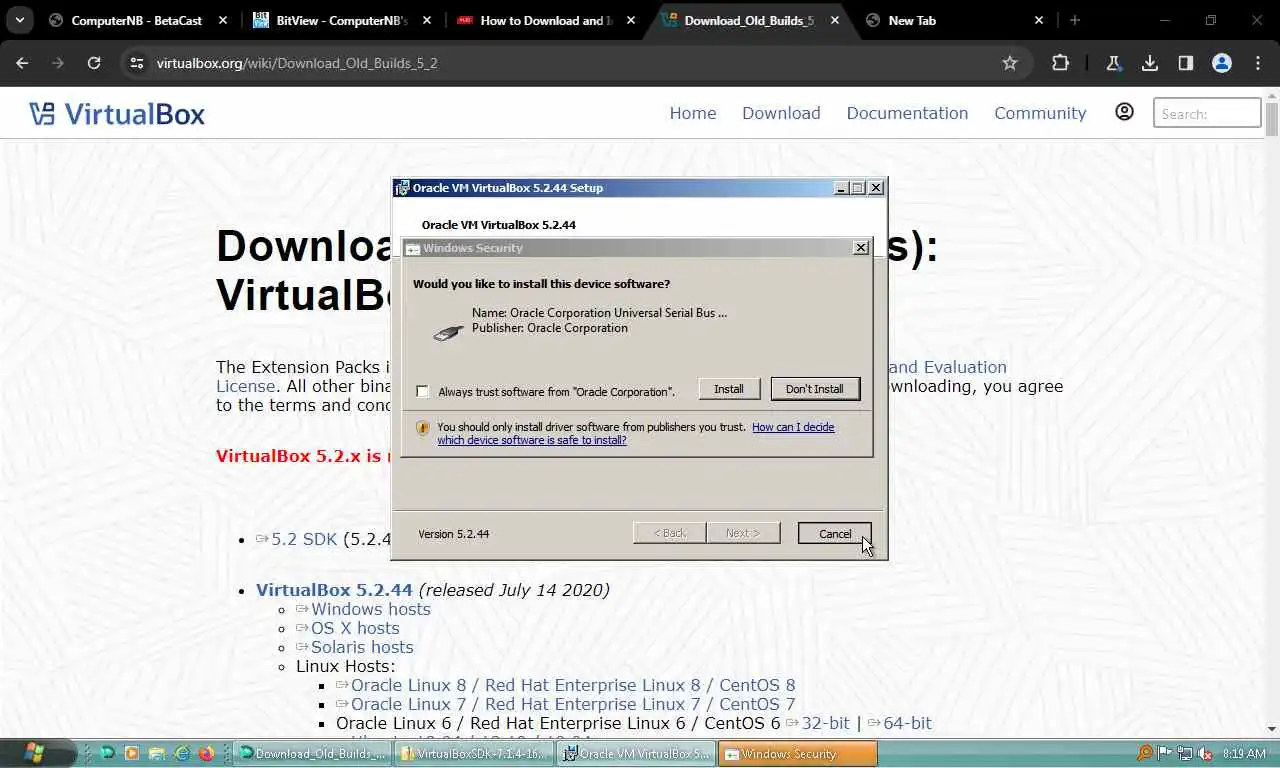The width and height of the screenshot is (1280, 768).
Task: Open the Windows Start orb
Action: 33,753
